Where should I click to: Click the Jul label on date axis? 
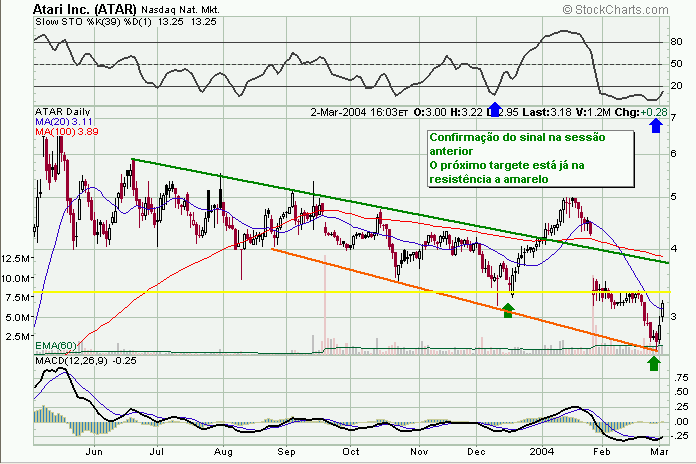tap(156, 452)
